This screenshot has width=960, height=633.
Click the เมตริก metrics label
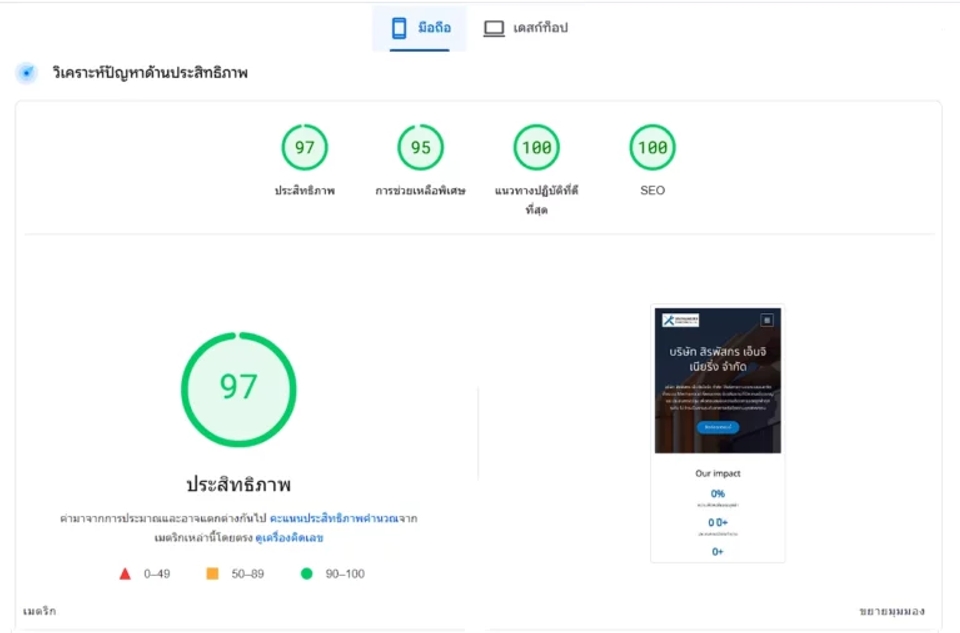coord(40,611)
